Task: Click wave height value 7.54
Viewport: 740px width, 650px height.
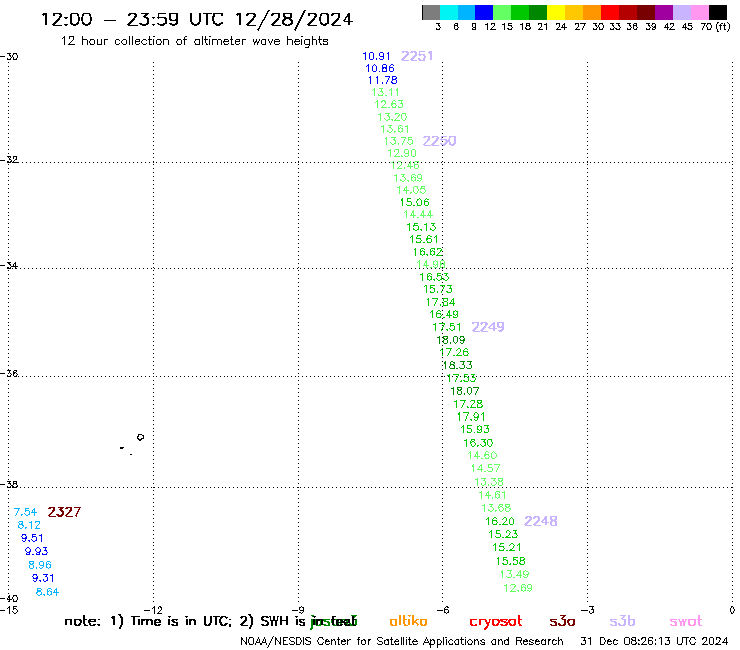Action: [25, 512]
